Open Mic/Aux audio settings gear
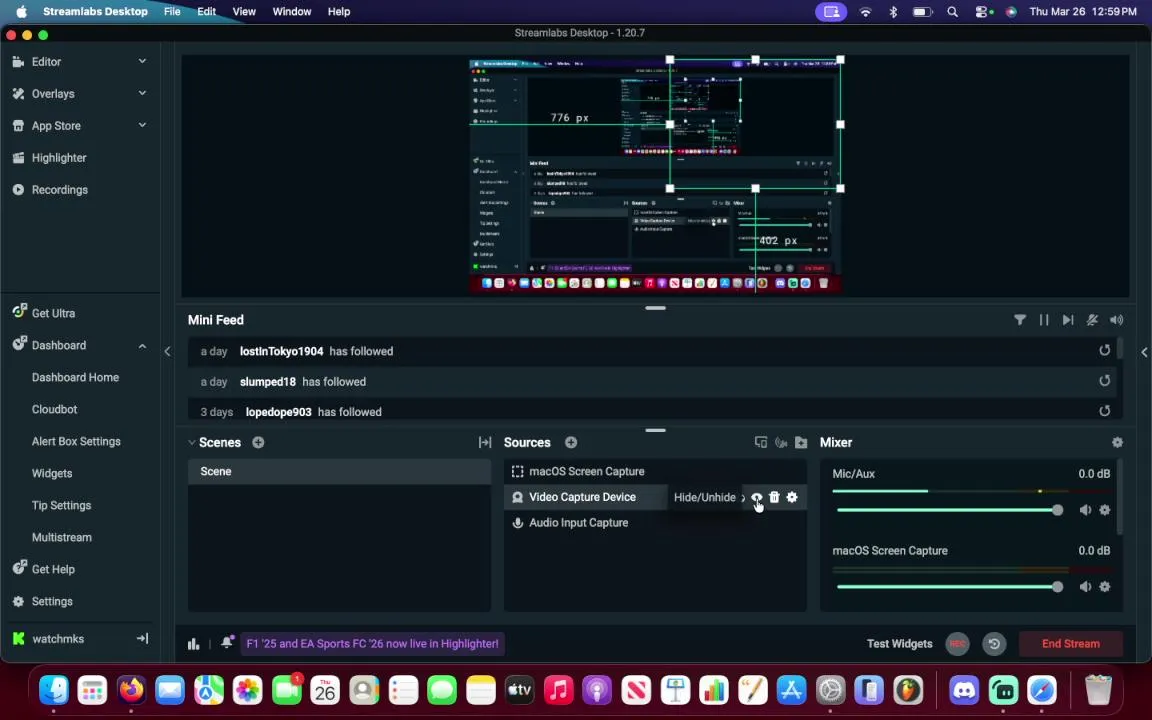1152x720 pixels. [x=1104, y=510]
